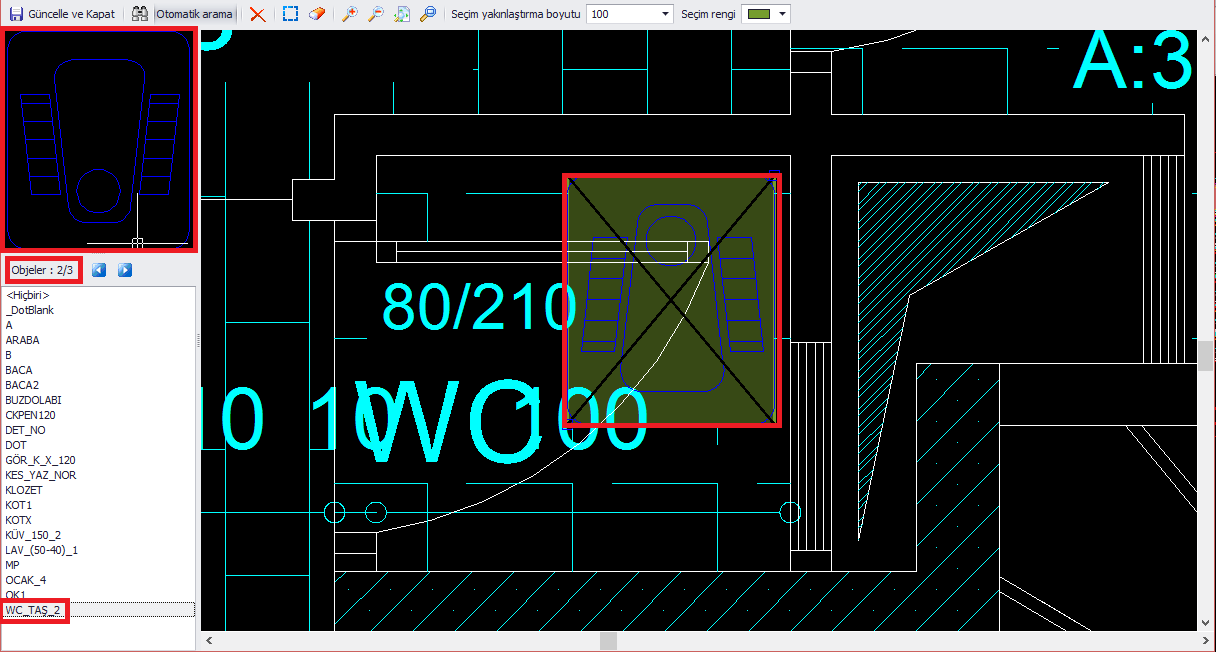Click the red X delete icon
This screenshot has height=652, width=1216.
258,14
